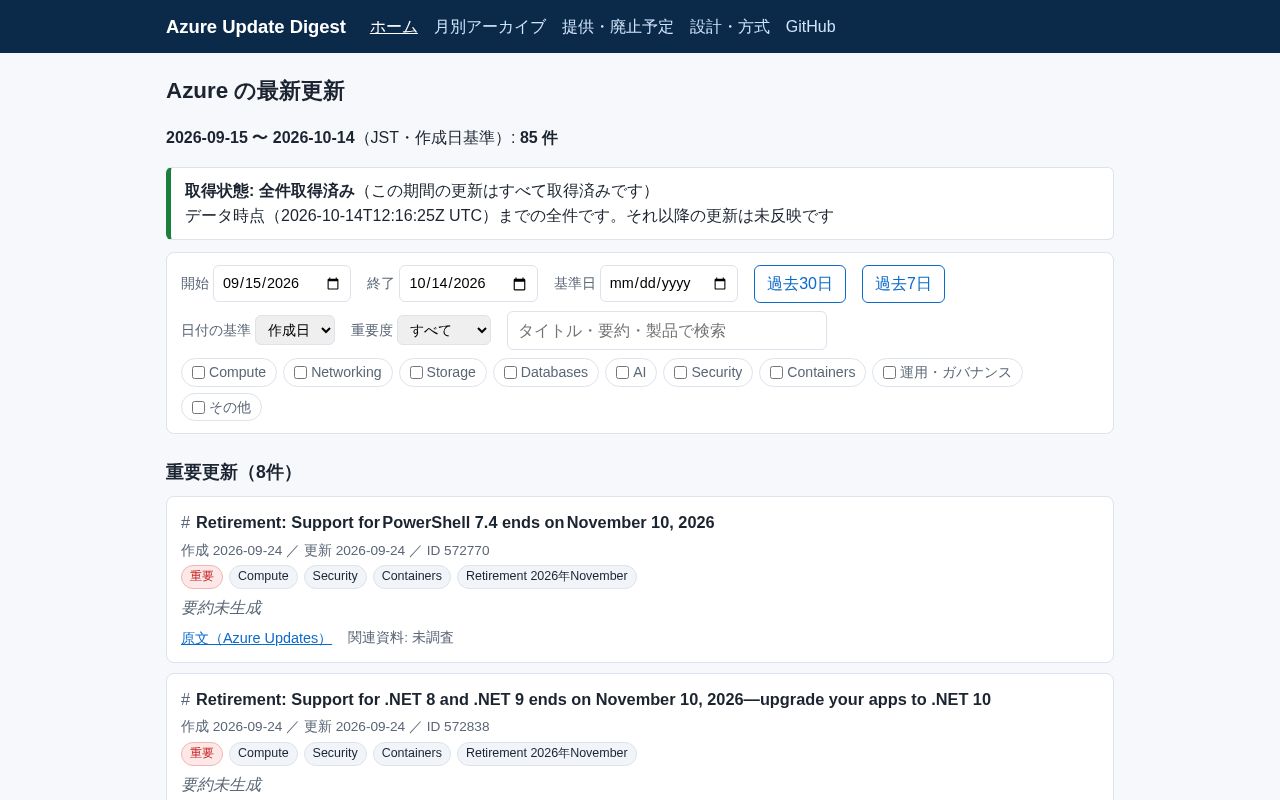Screen dimensions: 1280x800
Task: Click the 重要更新（8件） section heading
Action: click(x=234, y=473)
